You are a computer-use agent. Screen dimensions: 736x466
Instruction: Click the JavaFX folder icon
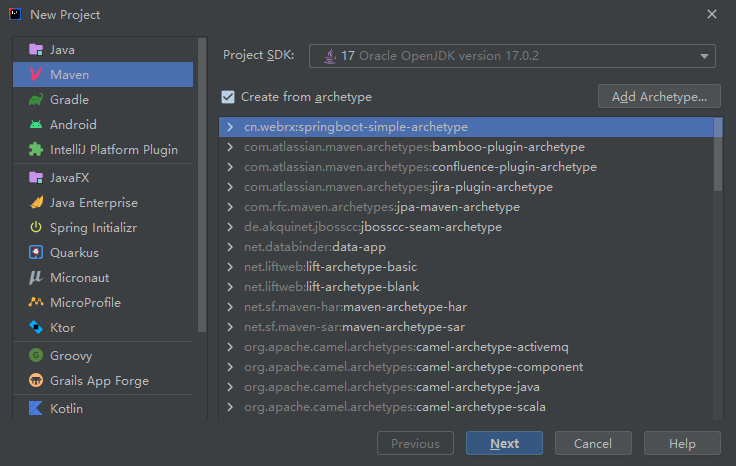(x=36, y=177)
